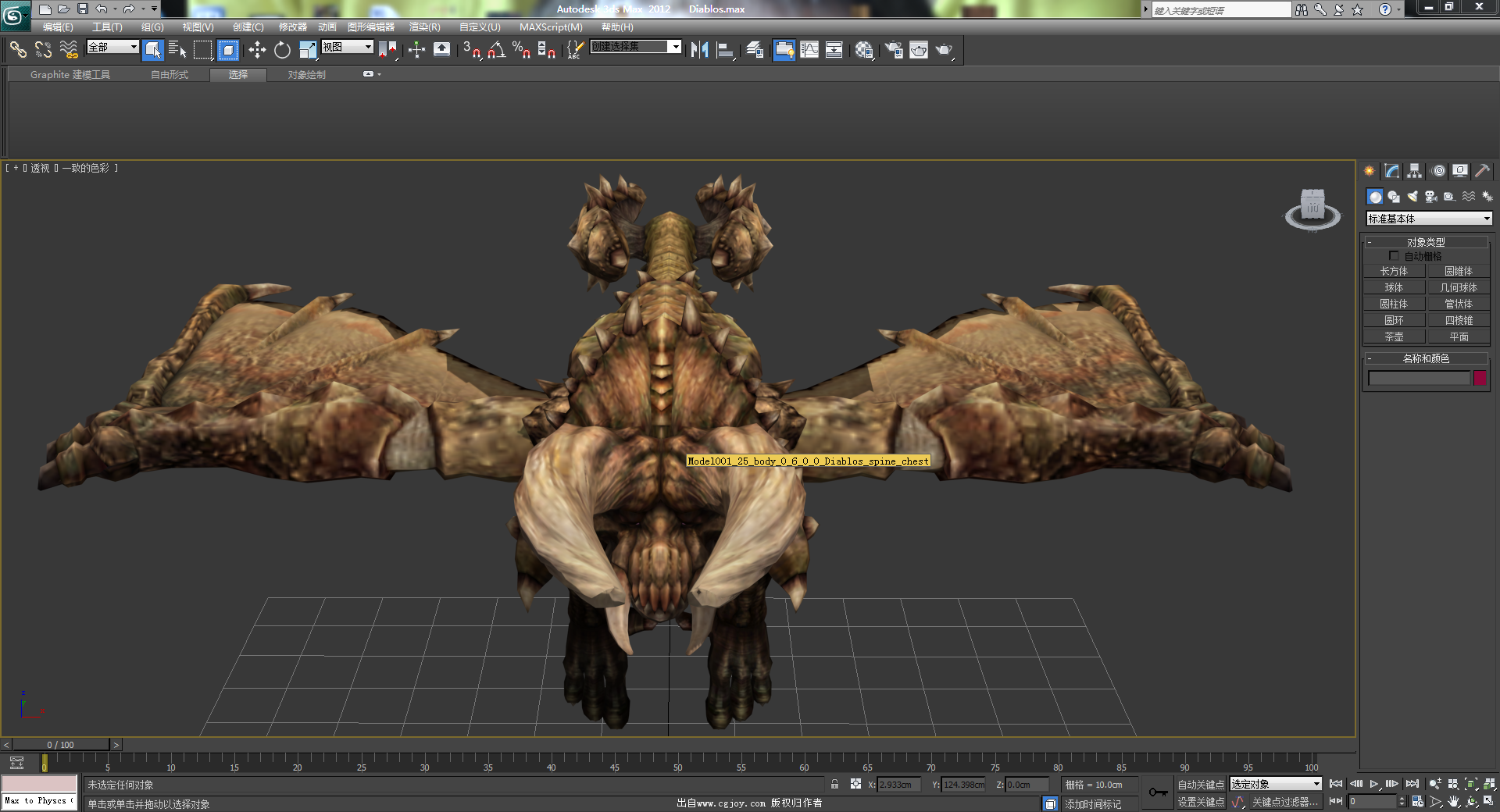This screenshot has width=1500, height=812.
Task: Open the MAXScript(M) menu
Action: coord(551,27)
